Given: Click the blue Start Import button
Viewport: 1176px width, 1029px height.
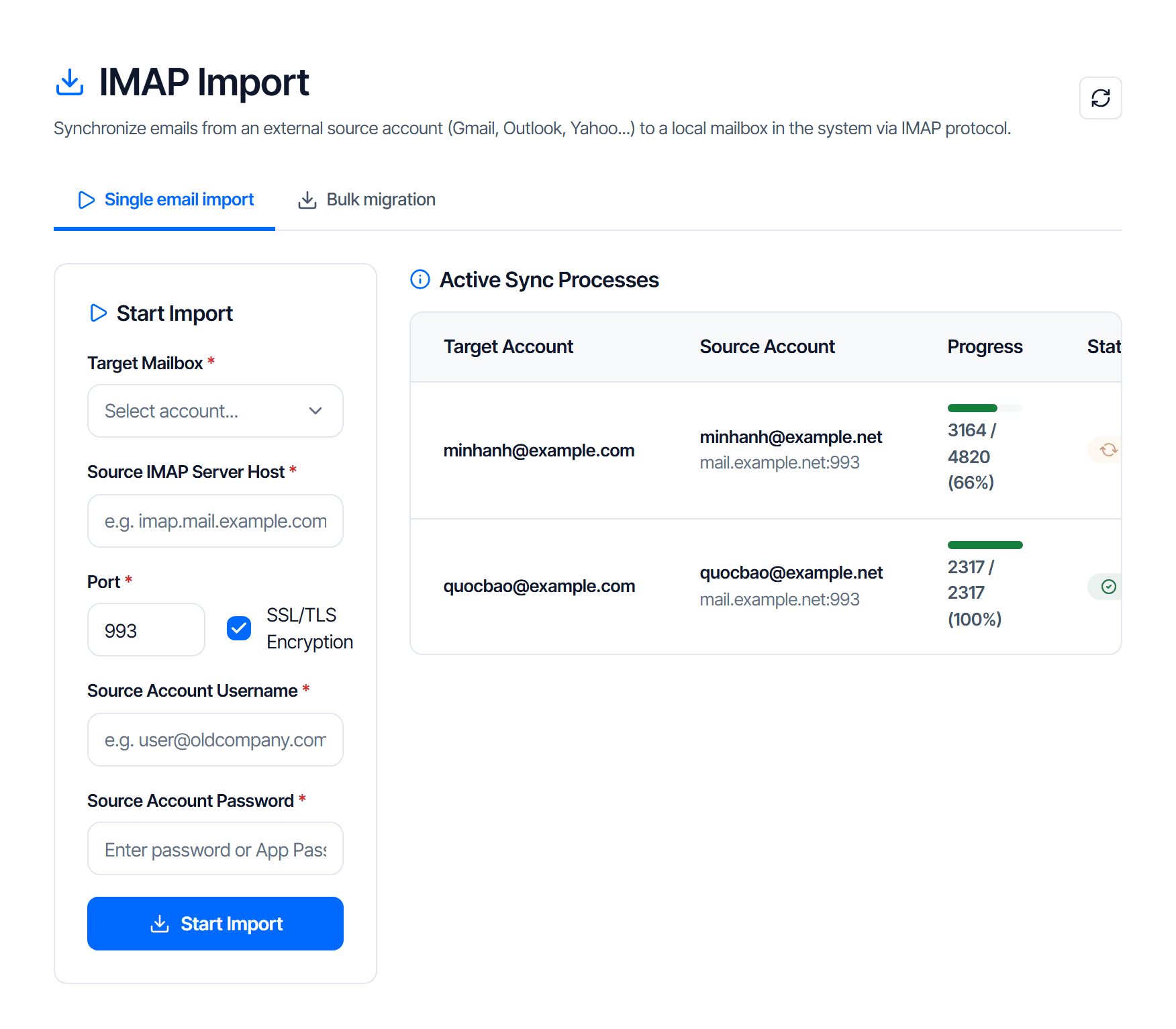Looking at the screenshot, I should [215, 924].
